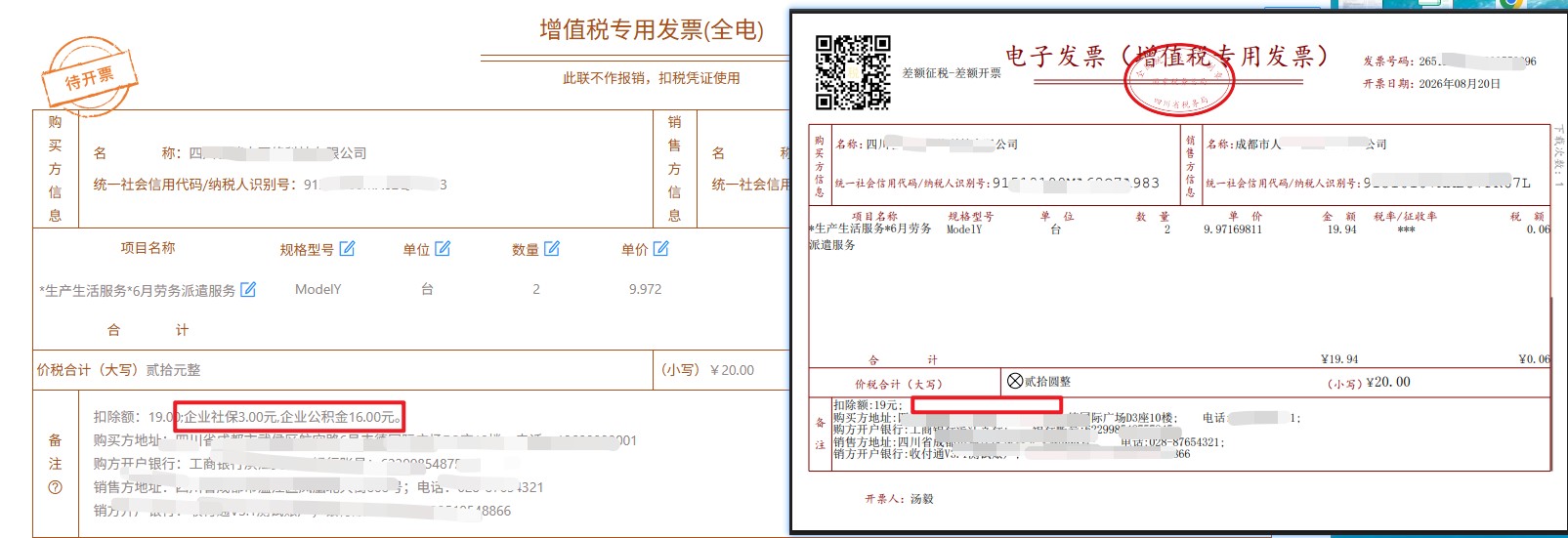Edit the 6月劳务派遣服务 item name via pencil icon
This screenshot has width=1568, height=538.
pyautogui.click(x=248, y=289)
